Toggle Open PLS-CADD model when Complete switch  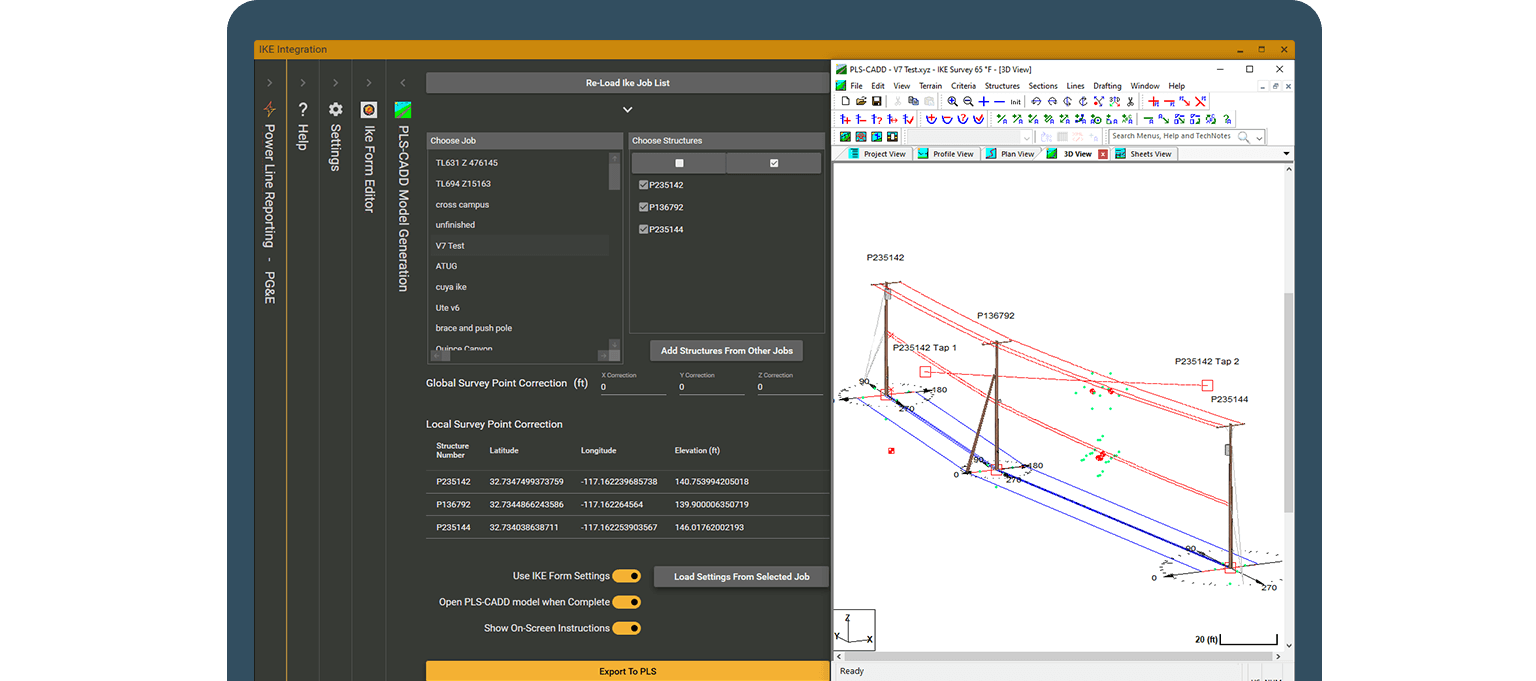point(627,602)
